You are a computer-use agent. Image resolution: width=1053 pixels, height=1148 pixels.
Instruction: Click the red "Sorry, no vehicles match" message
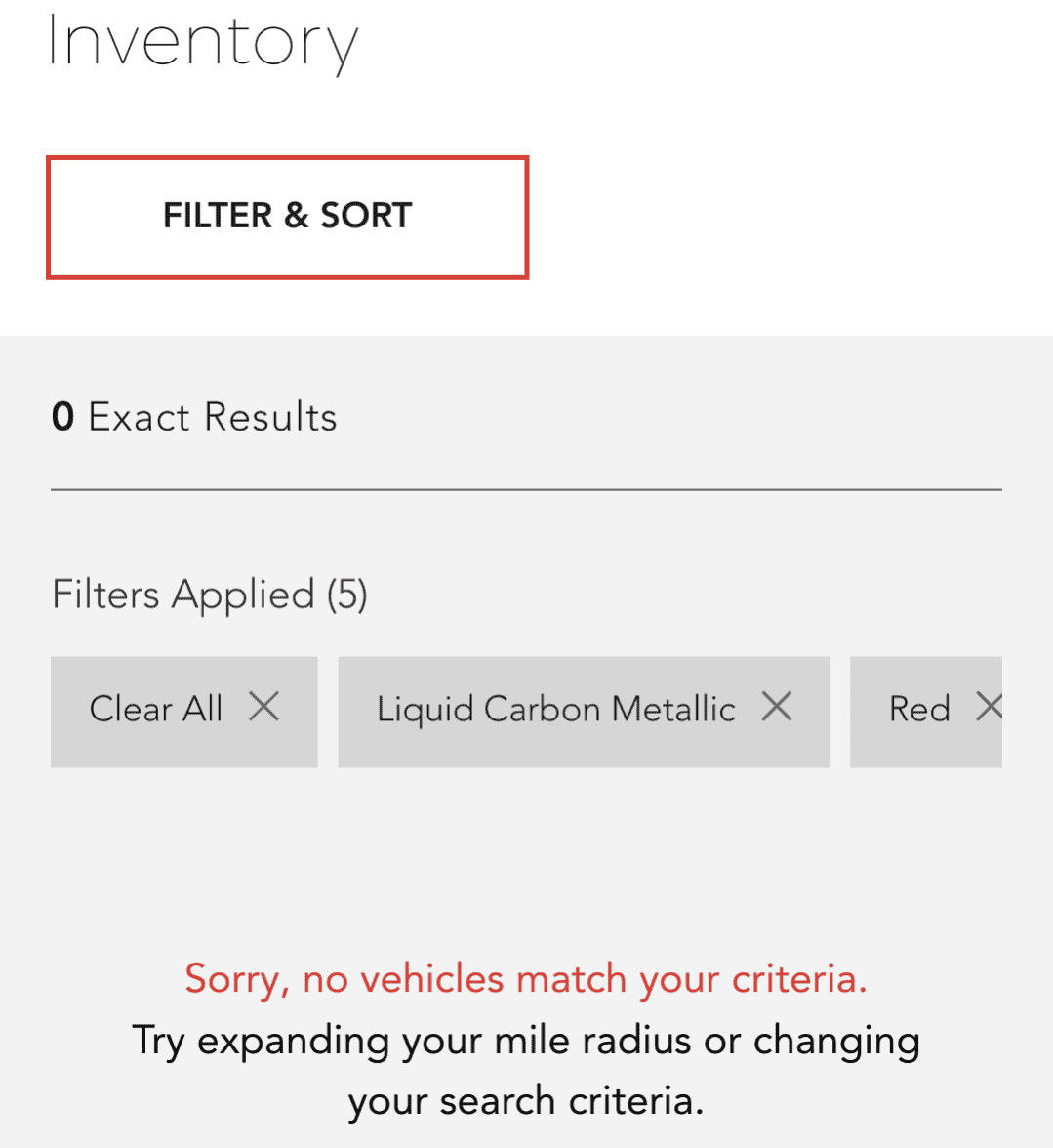pos(526,978)
